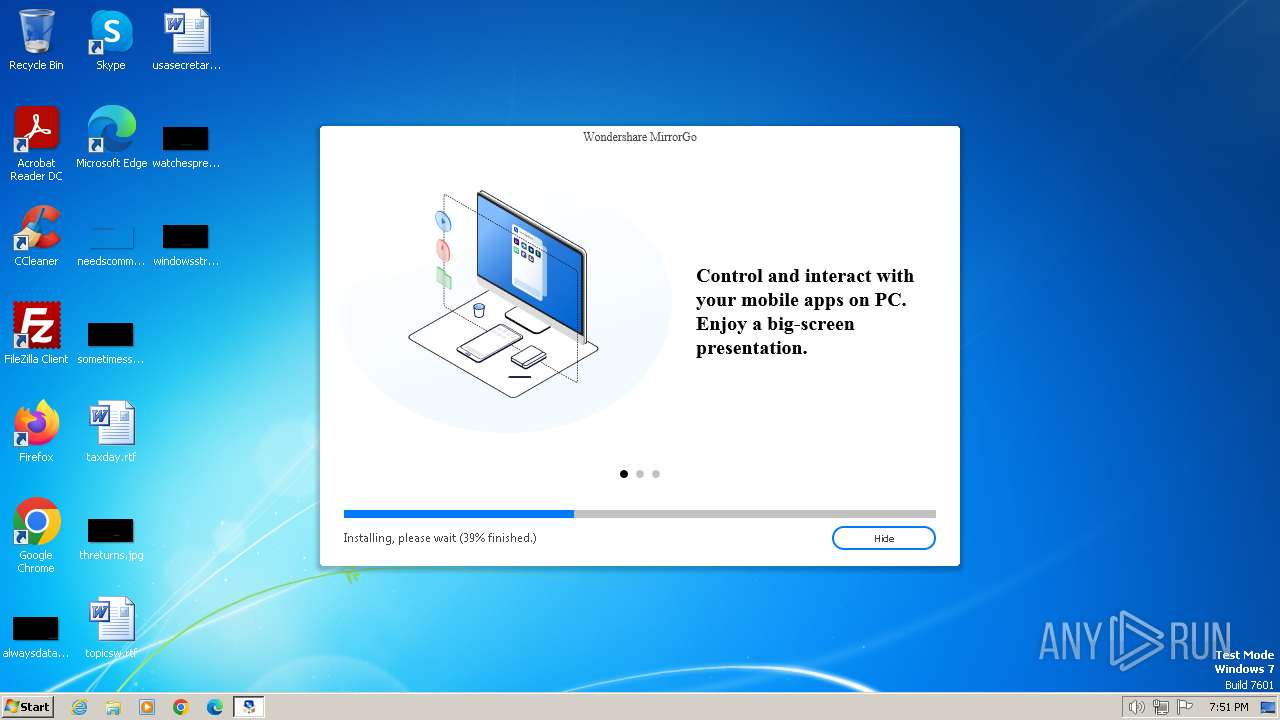Open the Recycle Bin desktop icon
The height and width of the screenshot is (720, 1280).
(x=36, y=40)
